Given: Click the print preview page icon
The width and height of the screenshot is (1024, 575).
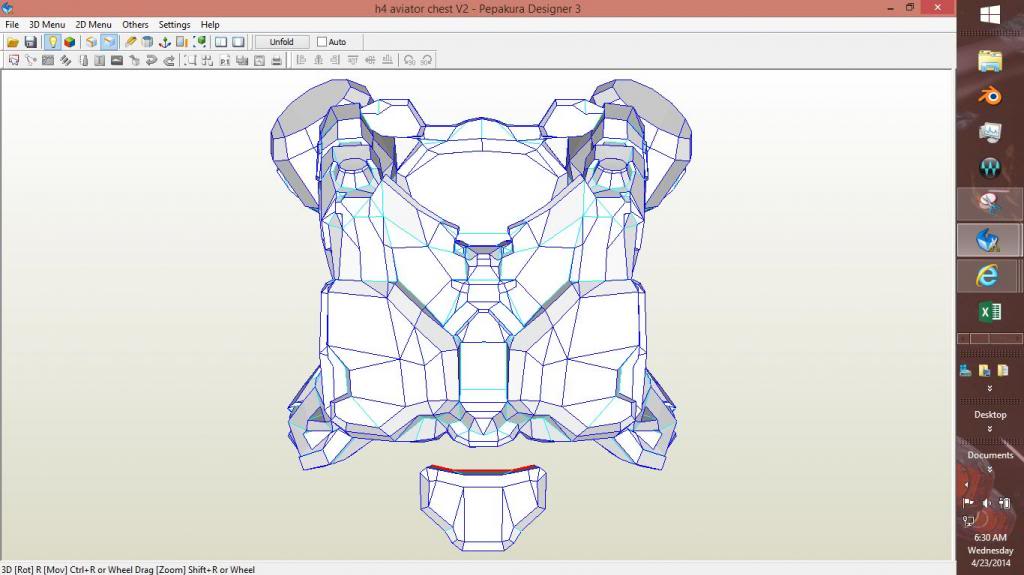Looking at the screenshot, I should pyautogui.click(x=259, y=60).
